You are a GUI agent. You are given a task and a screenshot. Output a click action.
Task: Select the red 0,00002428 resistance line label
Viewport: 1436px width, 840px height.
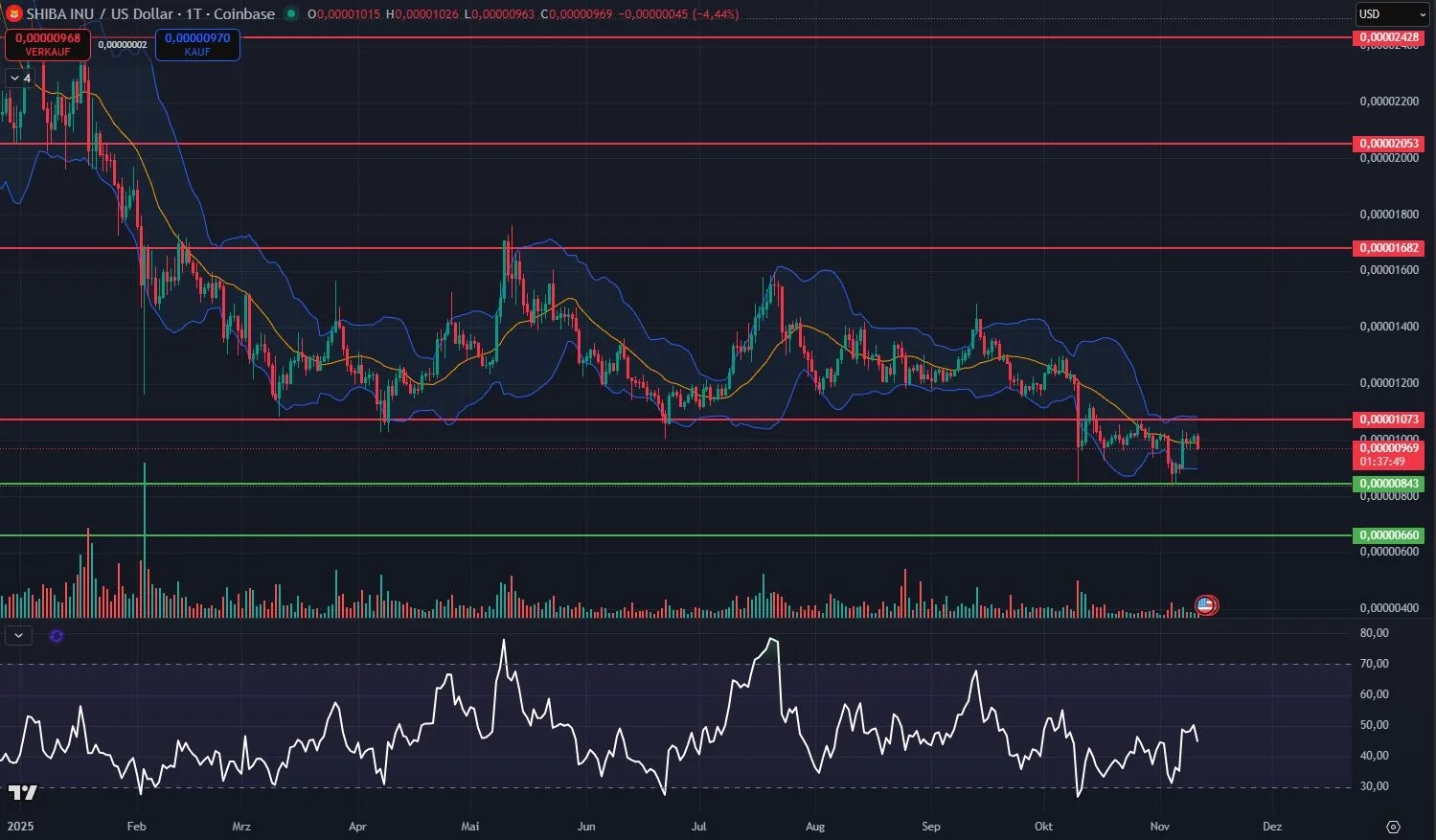[1388, 37]
